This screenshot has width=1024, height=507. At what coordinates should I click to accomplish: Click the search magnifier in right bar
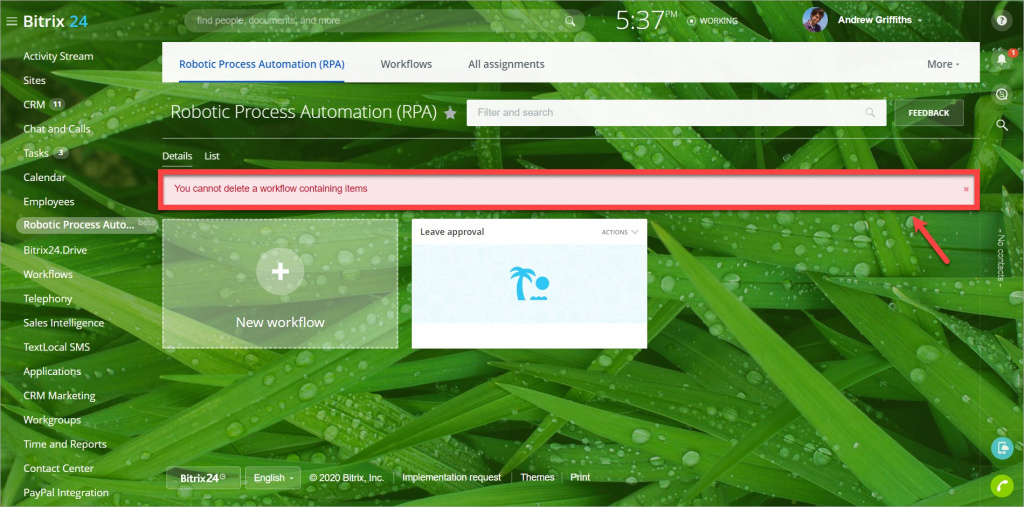point(1002,125)
